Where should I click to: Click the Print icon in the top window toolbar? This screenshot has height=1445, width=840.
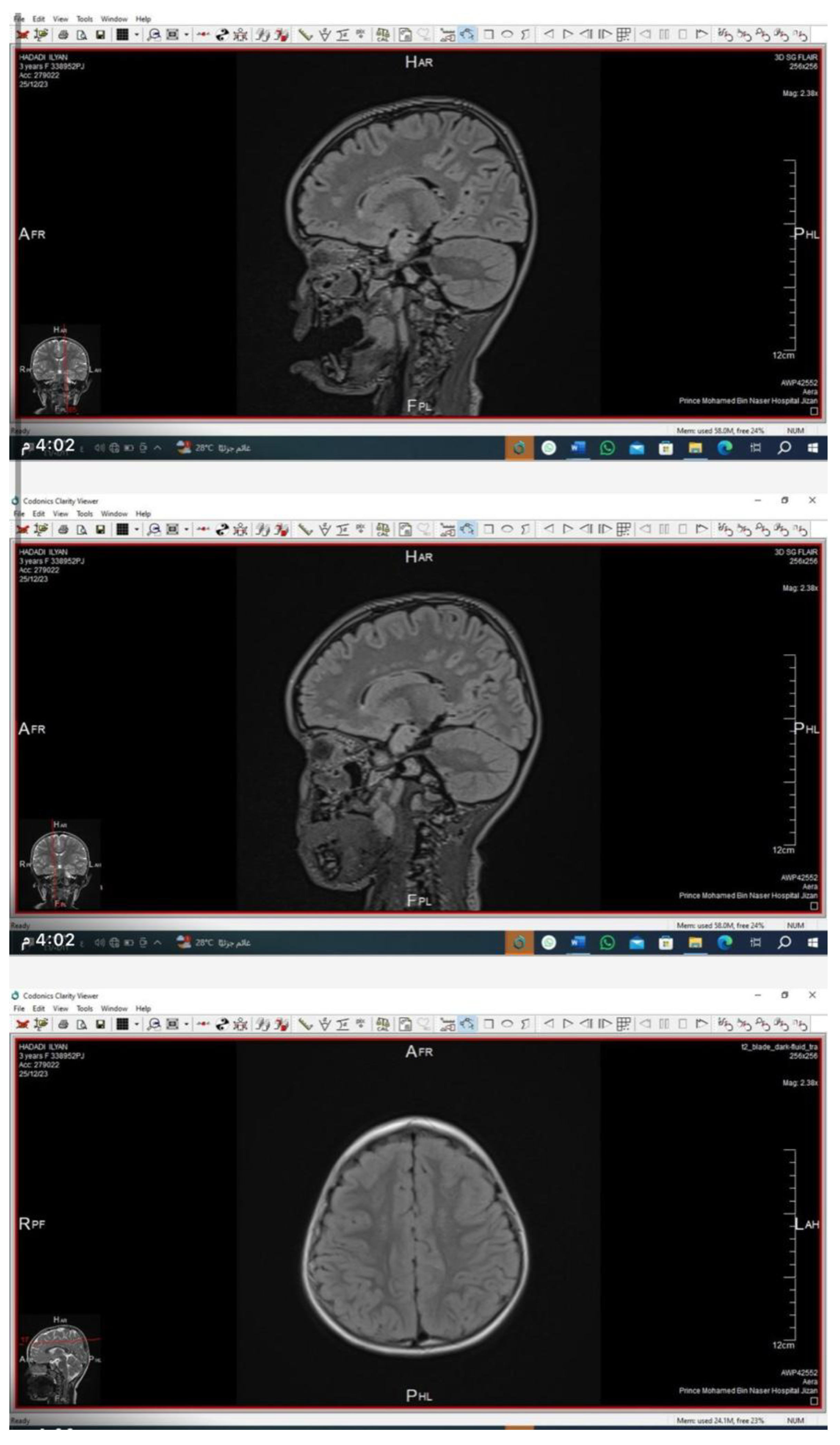point(63,35)
